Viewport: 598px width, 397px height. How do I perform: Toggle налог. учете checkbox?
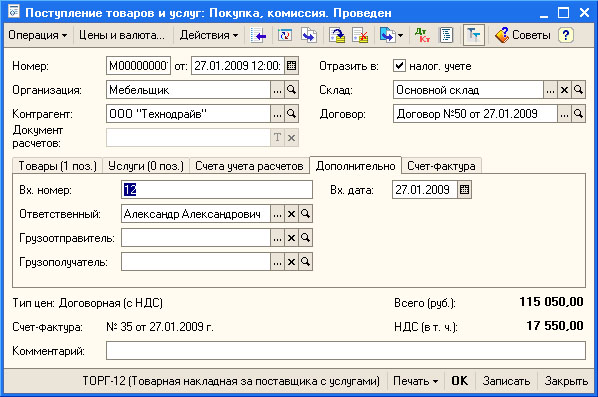[x=399, y=66]
